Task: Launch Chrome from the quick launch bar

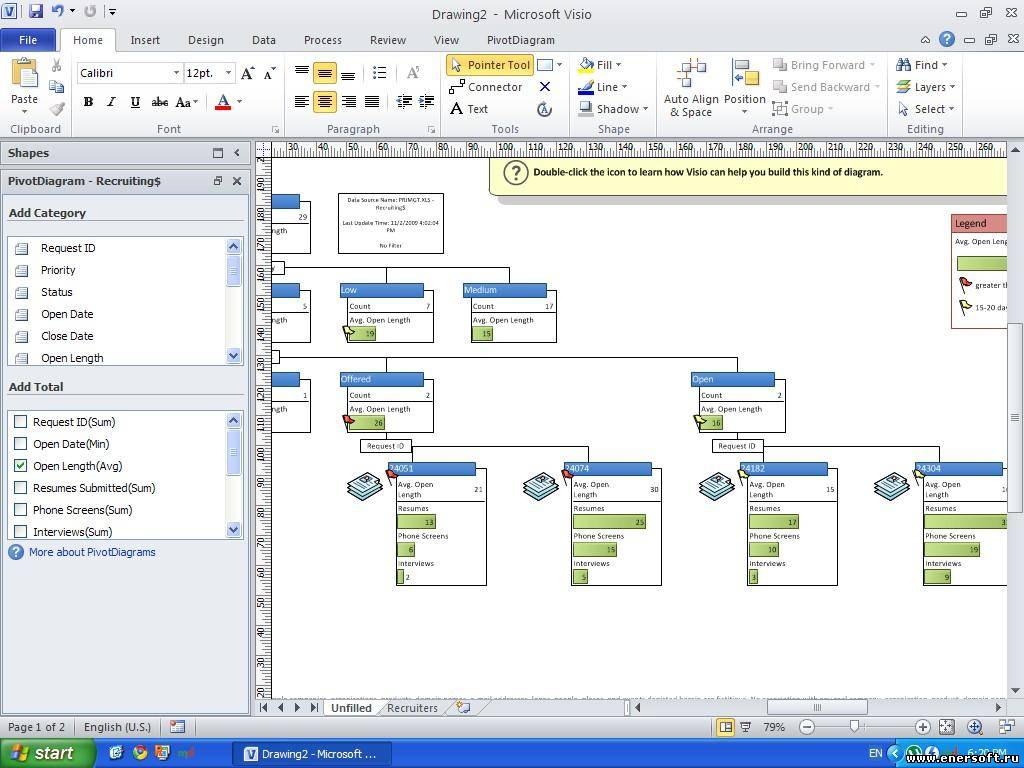Action: tap(139, 753)
